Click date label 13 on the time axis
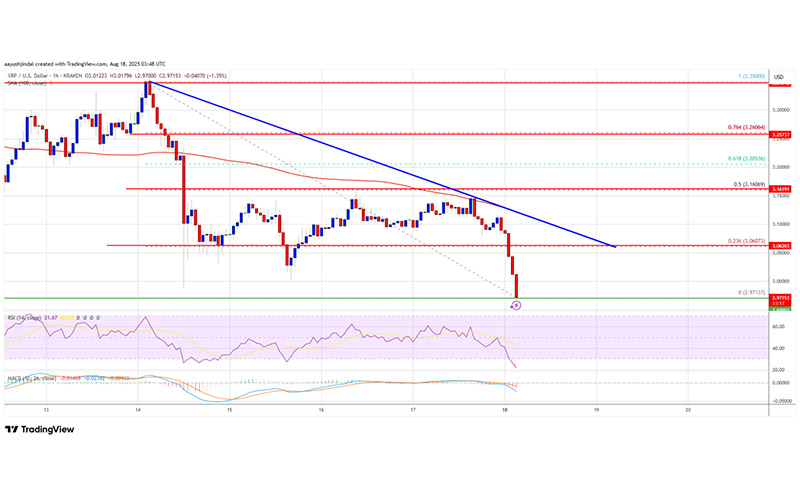 coord(46,410)
